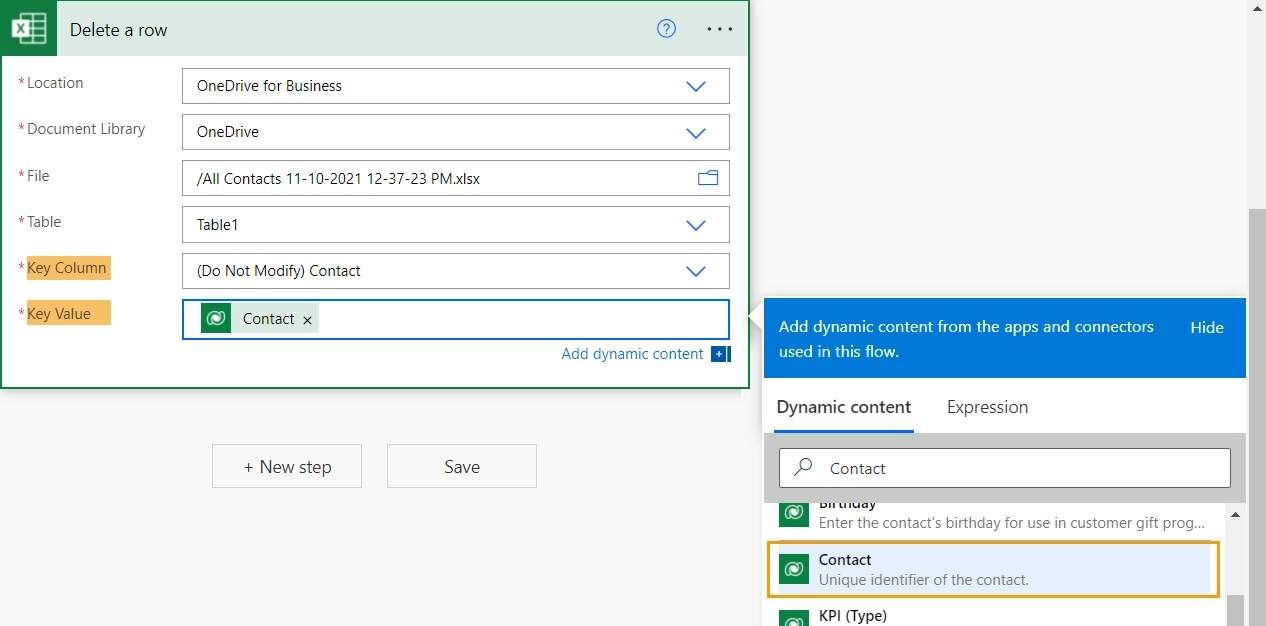The image size is (1266, 626).
Task: Click the Dataverse icon in Contact token
Action: (216, 318)
